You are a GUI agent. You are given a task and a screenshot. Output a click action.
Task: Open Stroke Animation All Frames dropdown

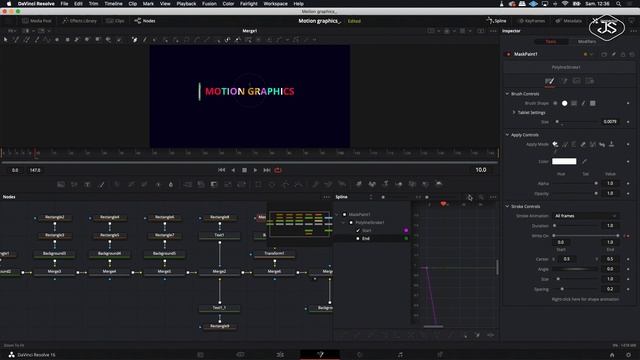pyautogui.click(x=585, y=216)
